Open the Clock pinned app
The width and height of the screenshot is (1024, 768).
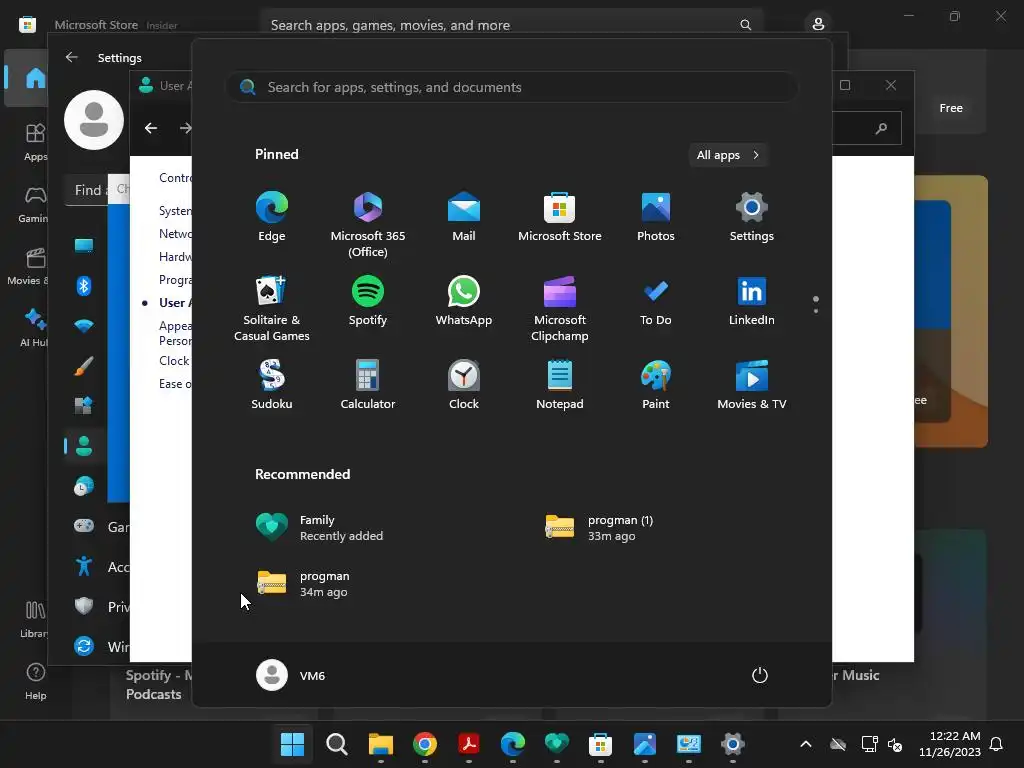(x=464, y=385)
